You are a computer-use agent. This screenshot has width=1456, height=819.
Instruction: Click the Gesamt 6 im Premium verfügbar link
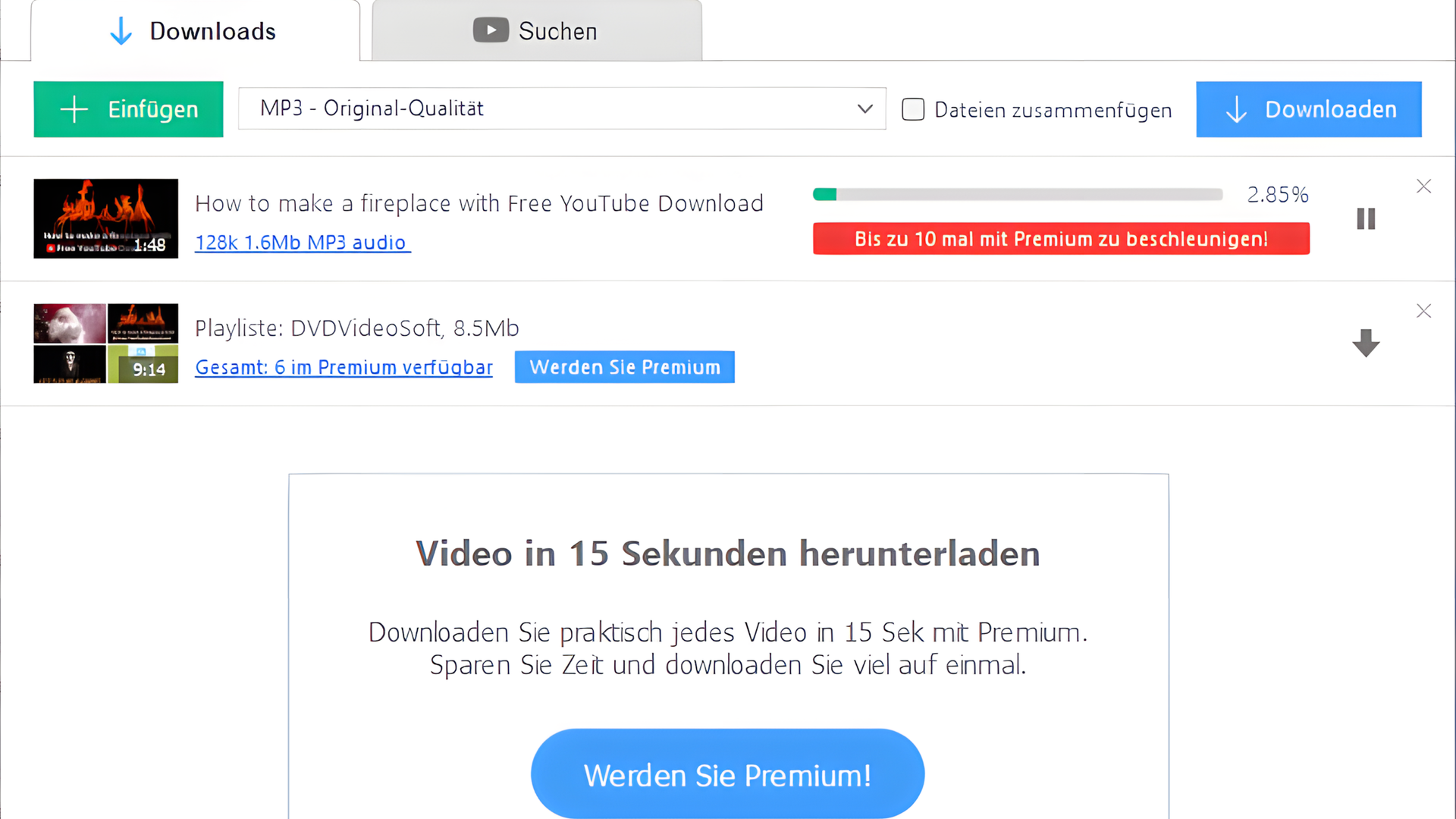[x=344, y=367]
